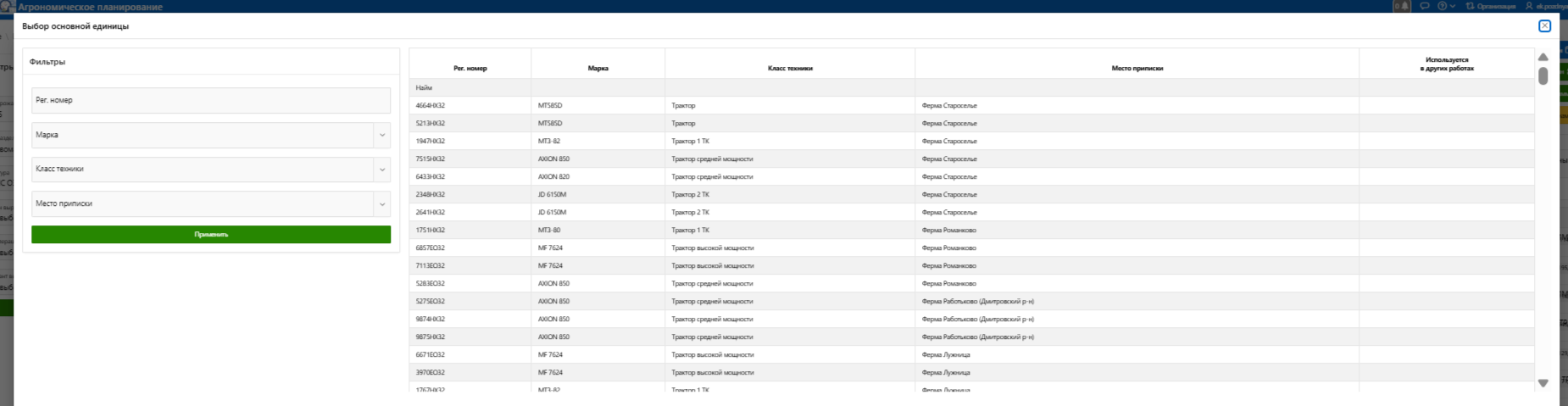This screenshot has height=406, width=1568.
Task: Close the 'Выбор основной единицы' dialog
Action: pos(1544,26)
